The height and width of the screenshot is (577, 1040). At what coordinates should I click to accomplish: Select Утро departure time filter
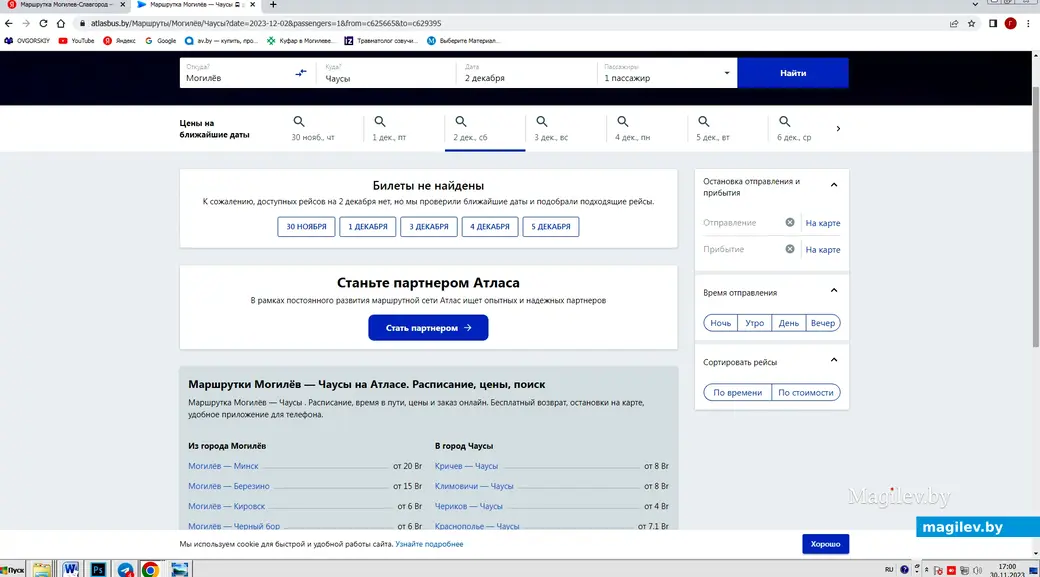[754, 323]
